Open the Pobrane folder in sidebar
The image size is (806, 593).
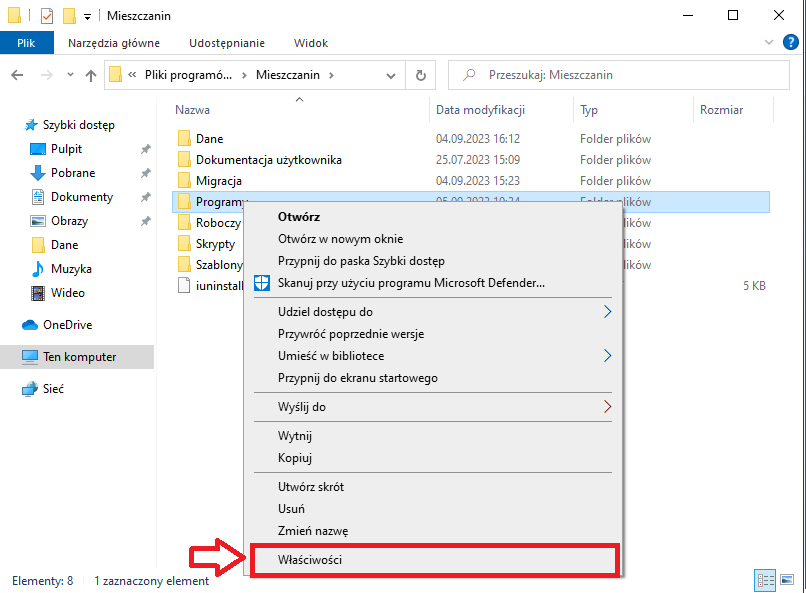[x=73, y=173]
